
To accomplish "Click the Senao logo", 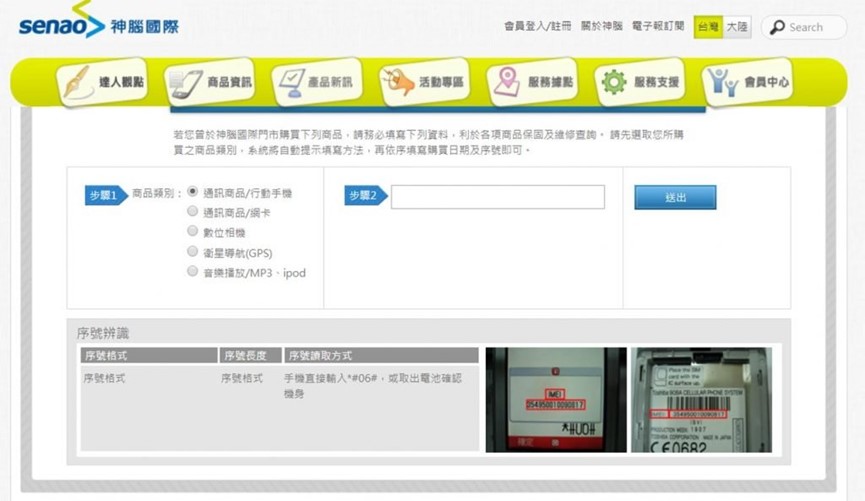I will (x=98, y=23).
